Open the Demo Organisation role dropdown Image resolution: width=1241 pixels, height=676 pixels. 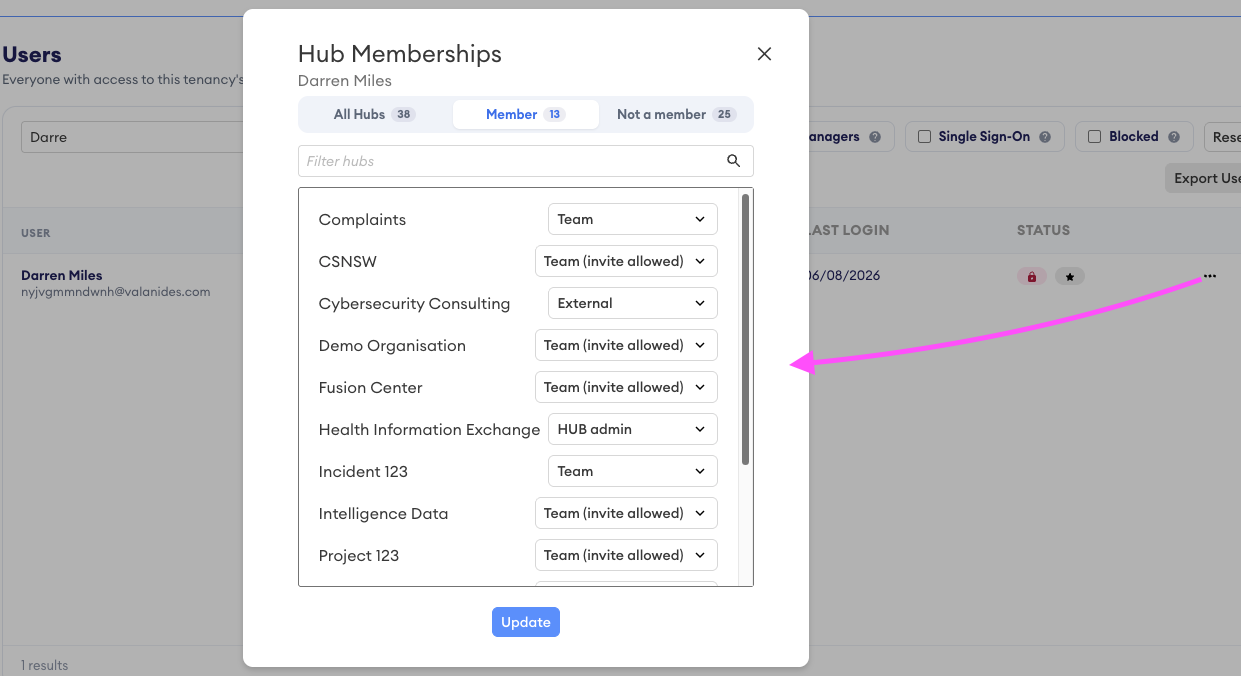(x=626, y=345)
